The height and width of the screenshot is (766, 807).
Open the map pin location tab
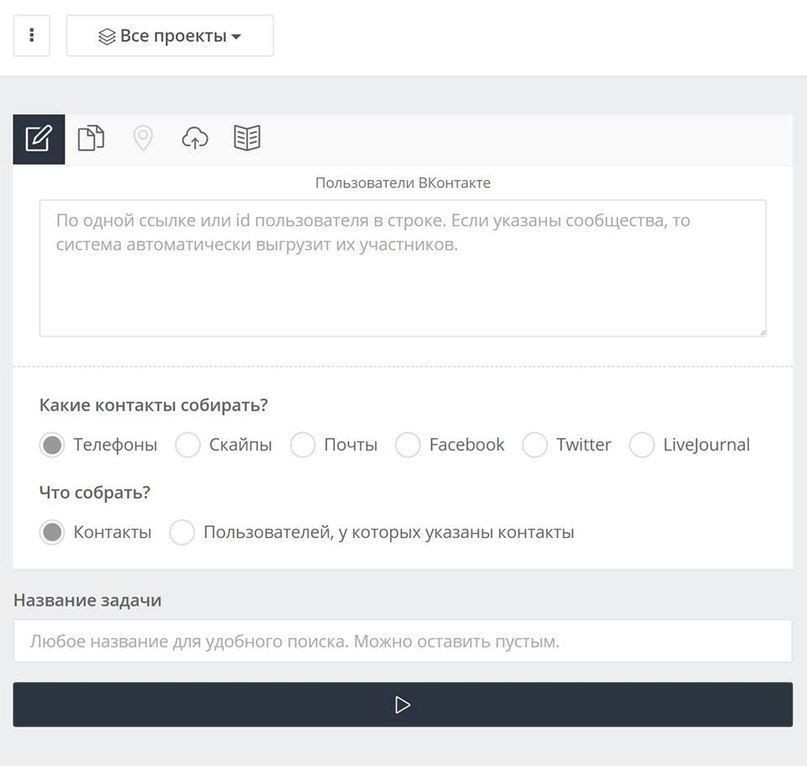[143, 138]
